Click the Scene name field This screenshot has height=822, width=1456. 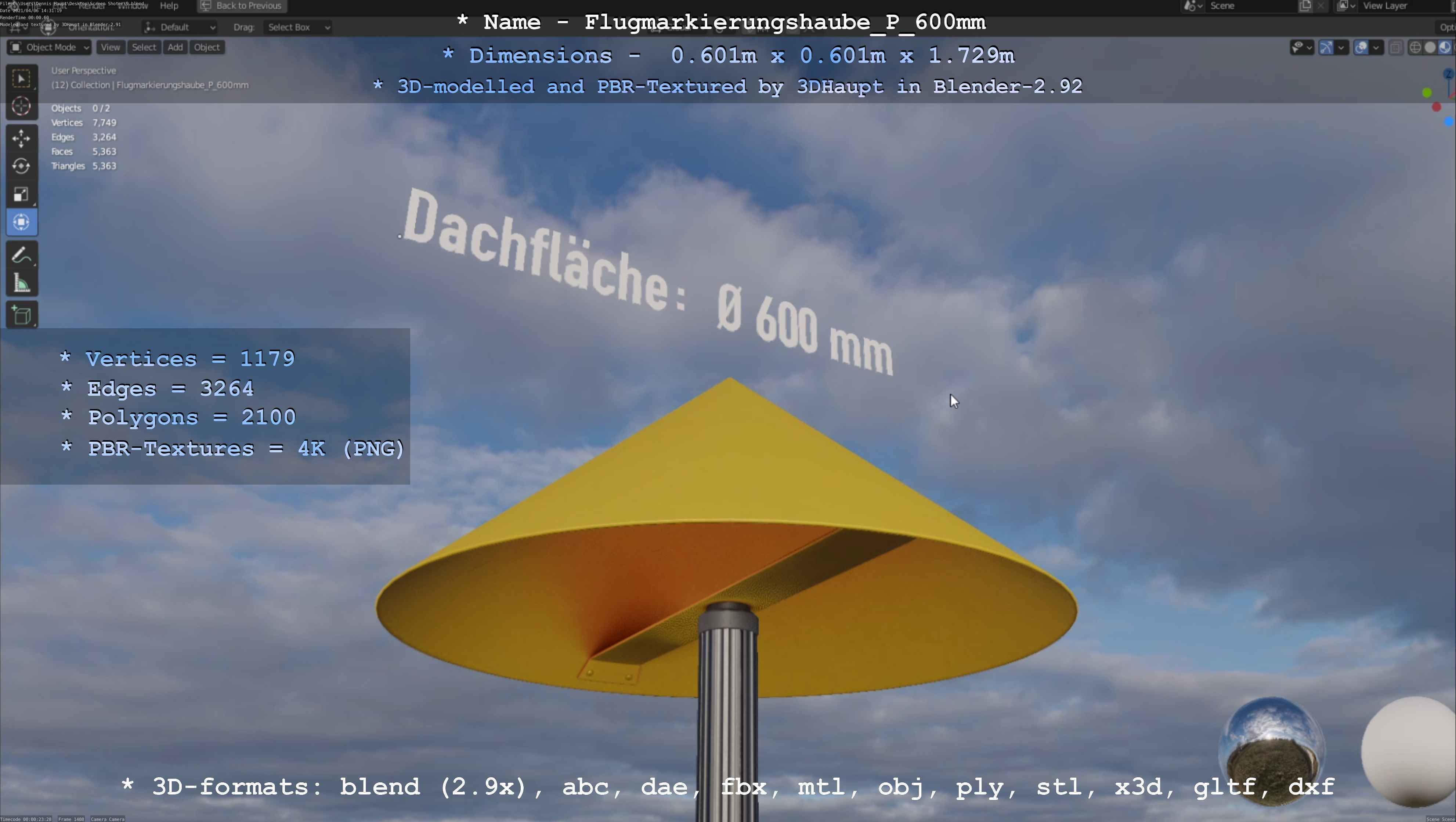pos(1252,6)
